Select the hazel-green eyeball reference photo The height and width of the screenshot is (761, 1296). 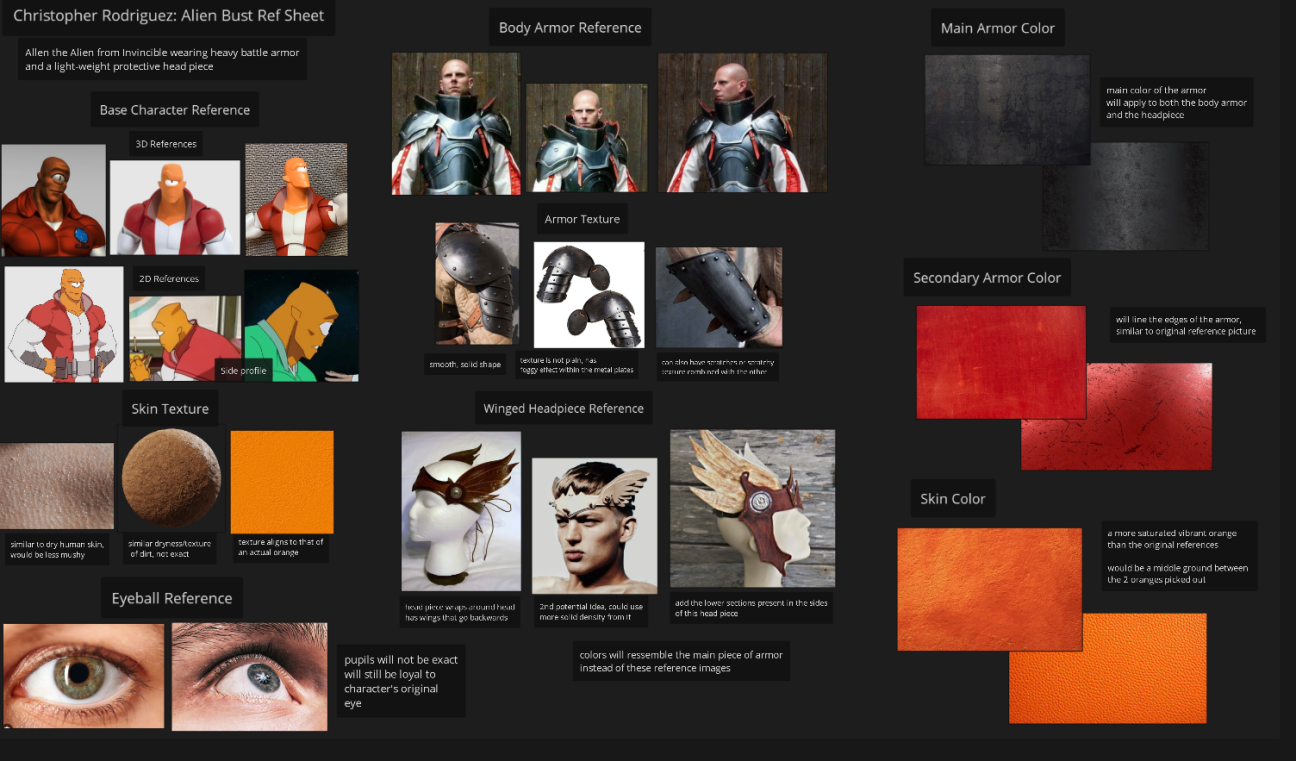(x=83, y=676)
